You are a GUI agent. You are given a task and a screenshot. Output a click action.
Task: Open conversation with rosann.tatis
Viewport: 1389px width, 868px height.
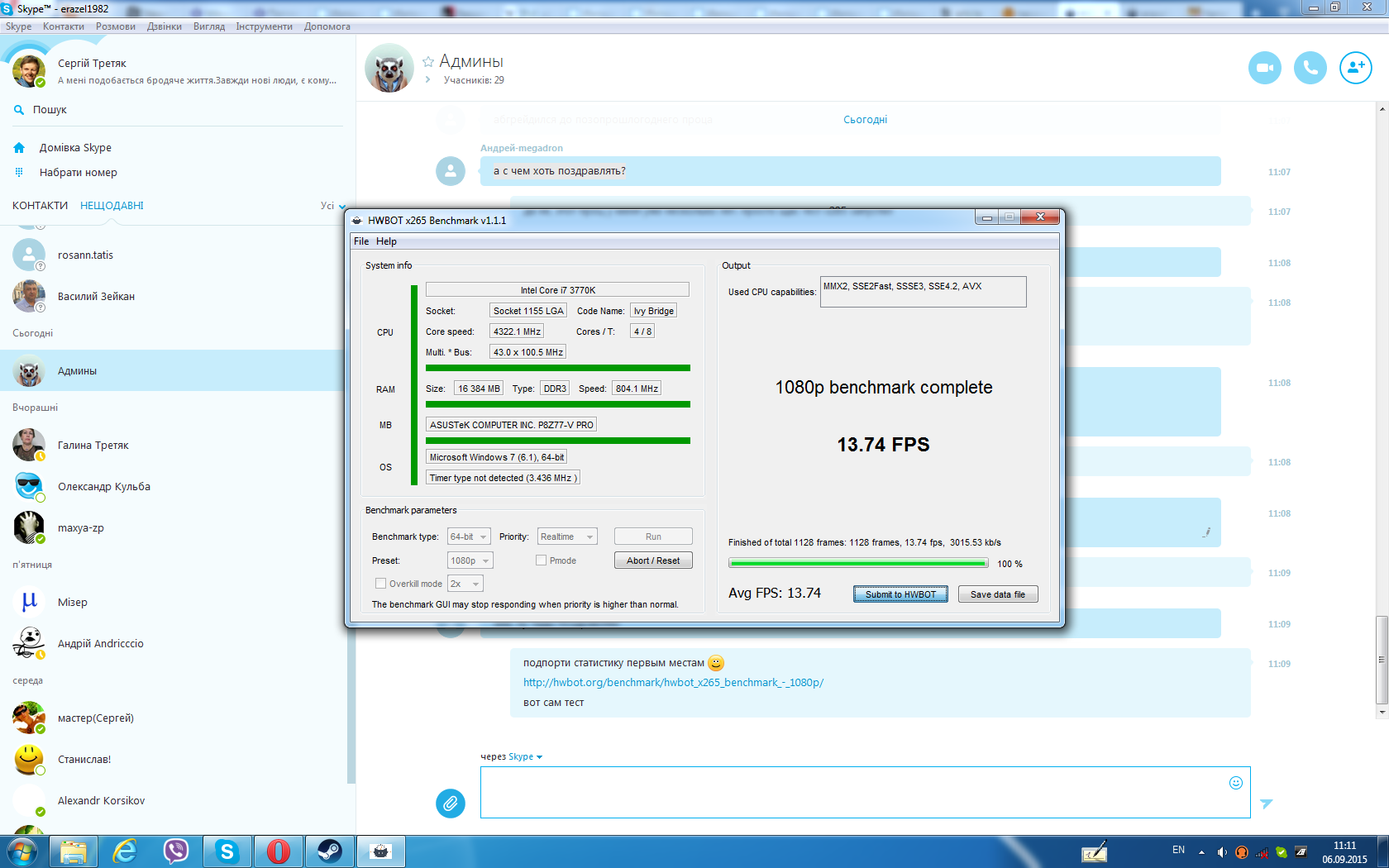[172, 255]
